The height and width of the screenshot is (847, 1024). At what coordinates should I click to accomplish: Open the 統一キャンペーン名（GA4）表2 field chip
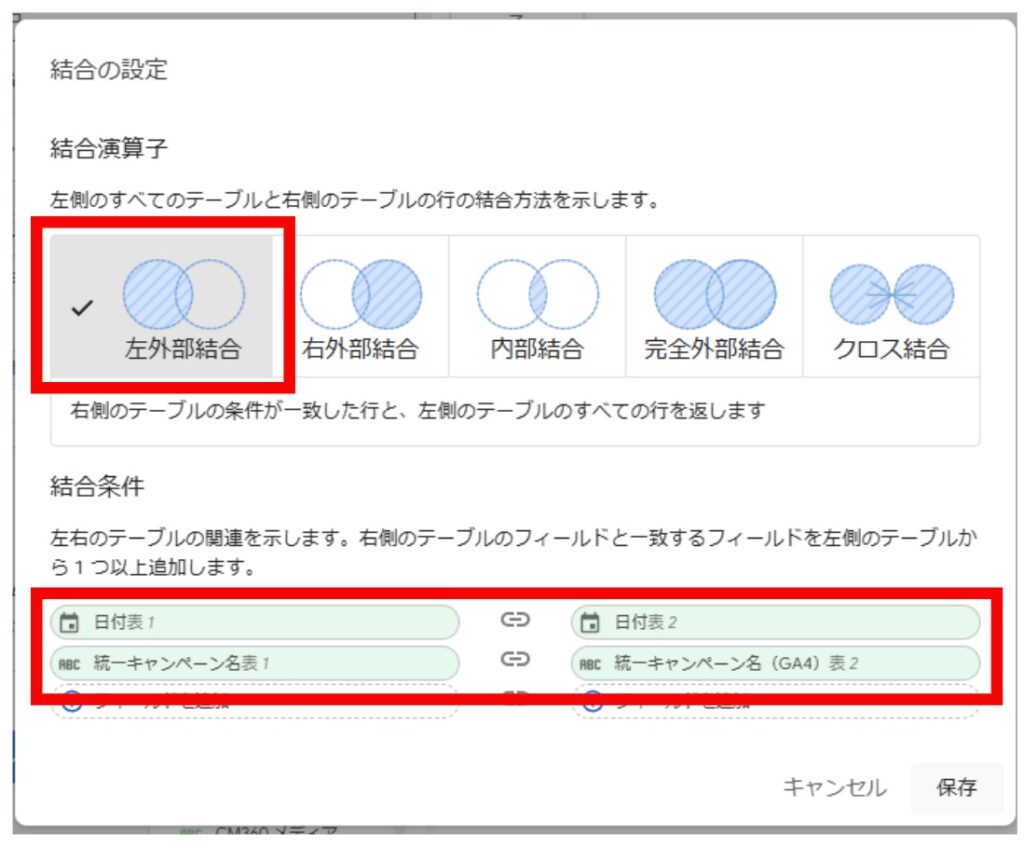point(775,662)
